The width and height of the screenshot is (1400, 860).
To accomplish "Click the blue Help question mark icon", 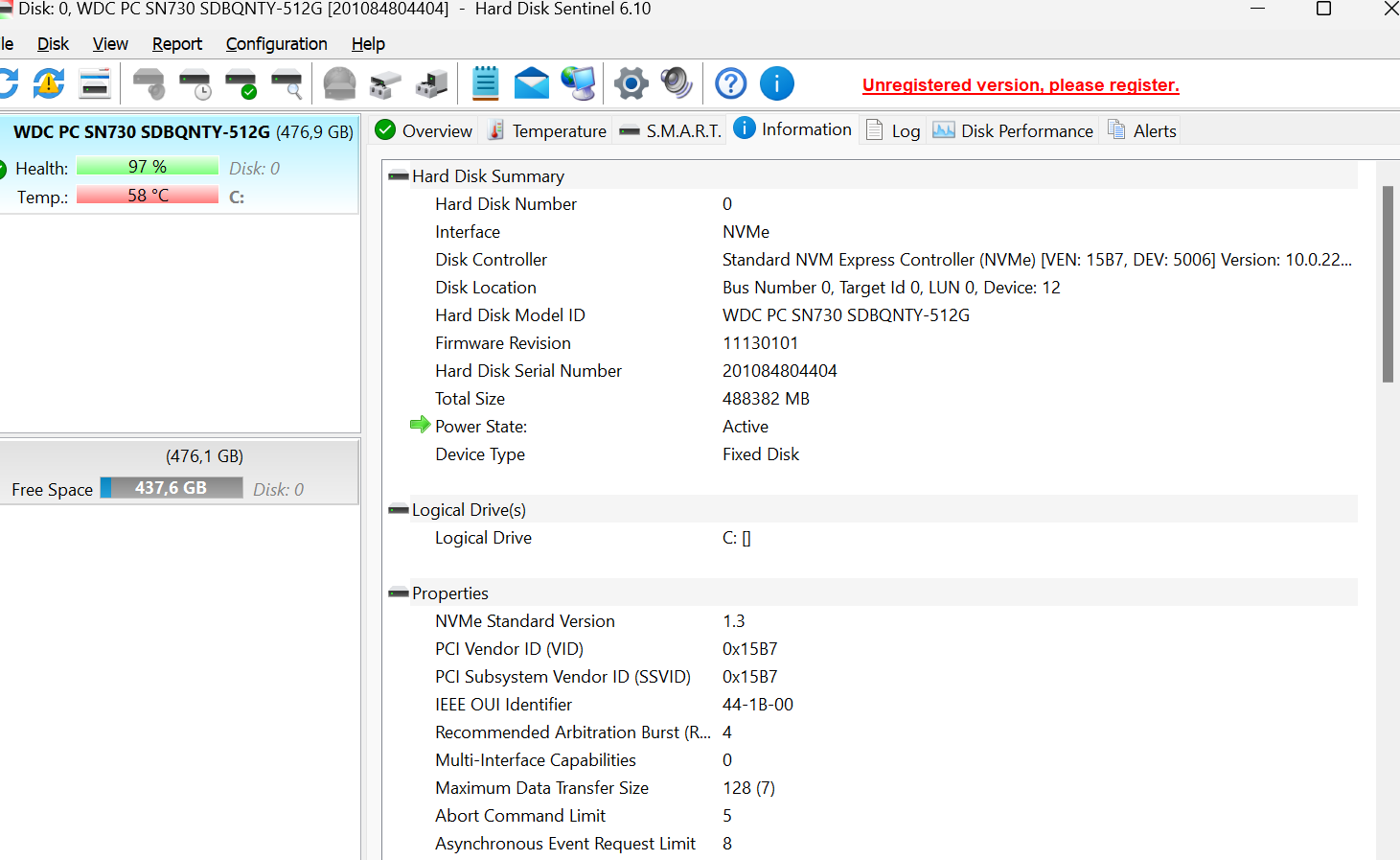I will 730,83.
